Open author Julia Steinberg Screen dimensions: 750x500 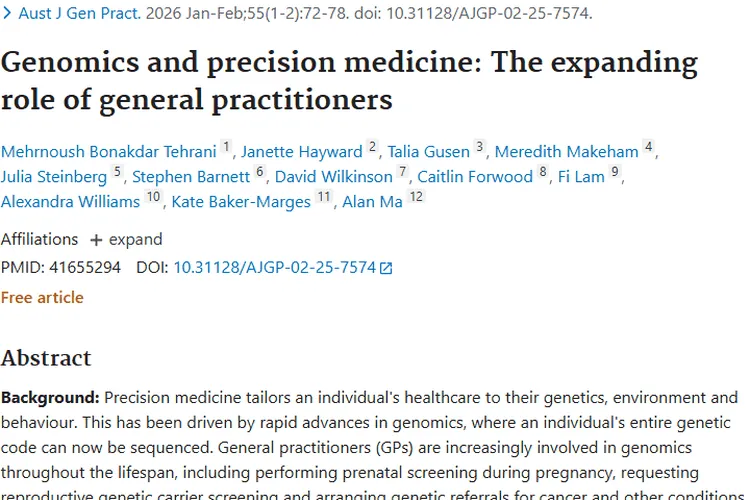click(x=54, y=177)
